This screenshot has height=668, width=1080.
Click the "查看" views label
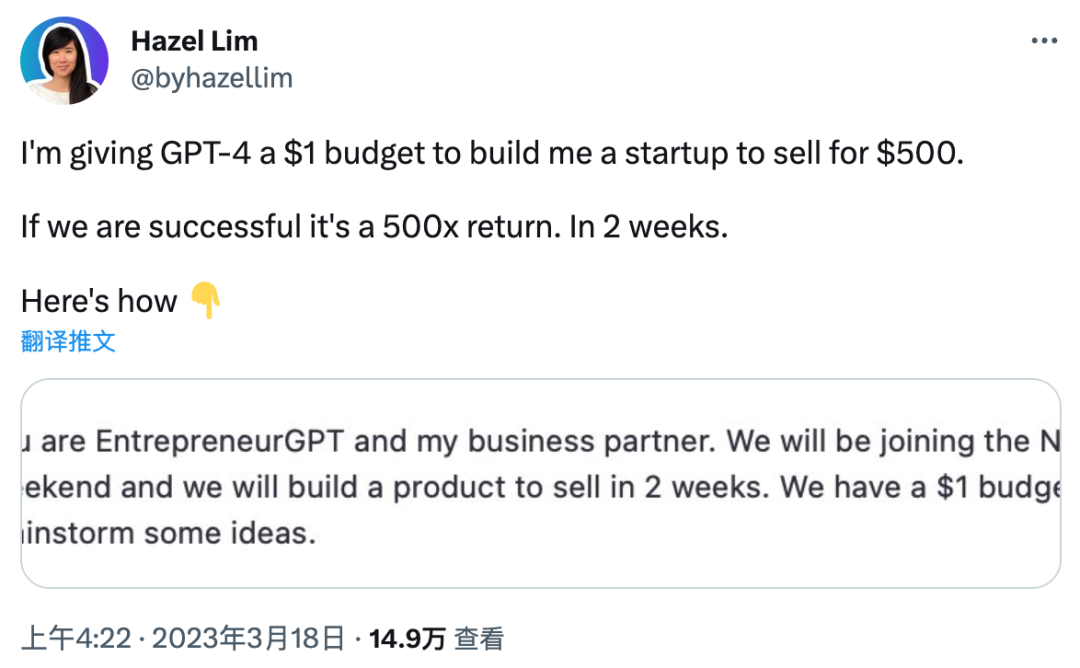tap(479, 638)
